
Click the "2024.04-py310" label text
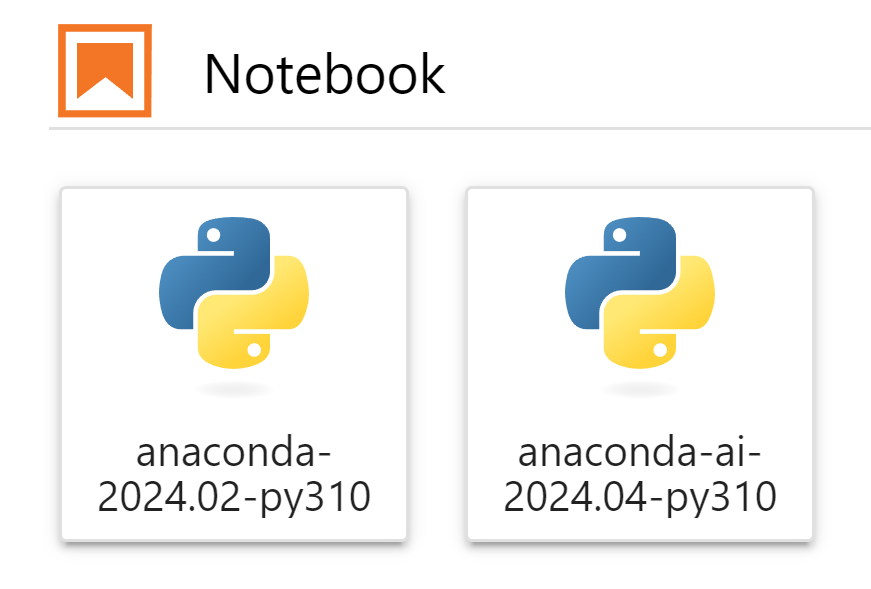(640, 498)
